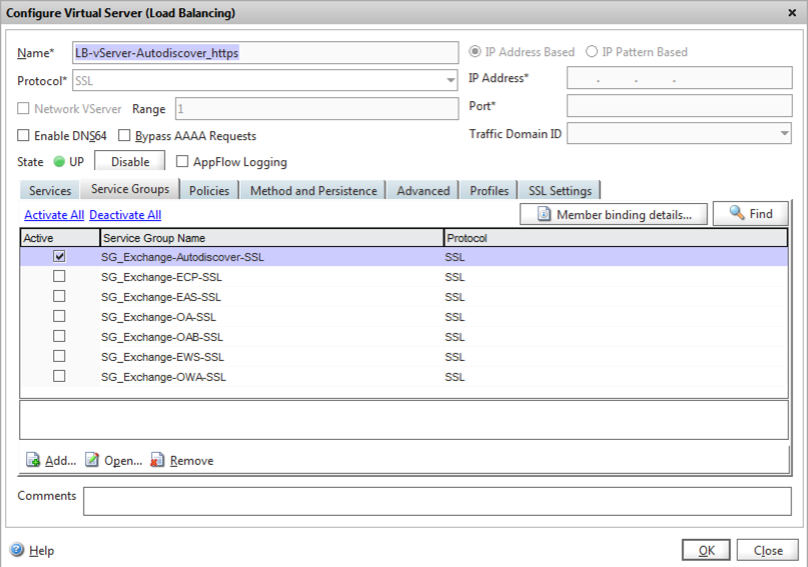Open Member binding details
The width and height of the screenshot is (808, 567).
613,214
